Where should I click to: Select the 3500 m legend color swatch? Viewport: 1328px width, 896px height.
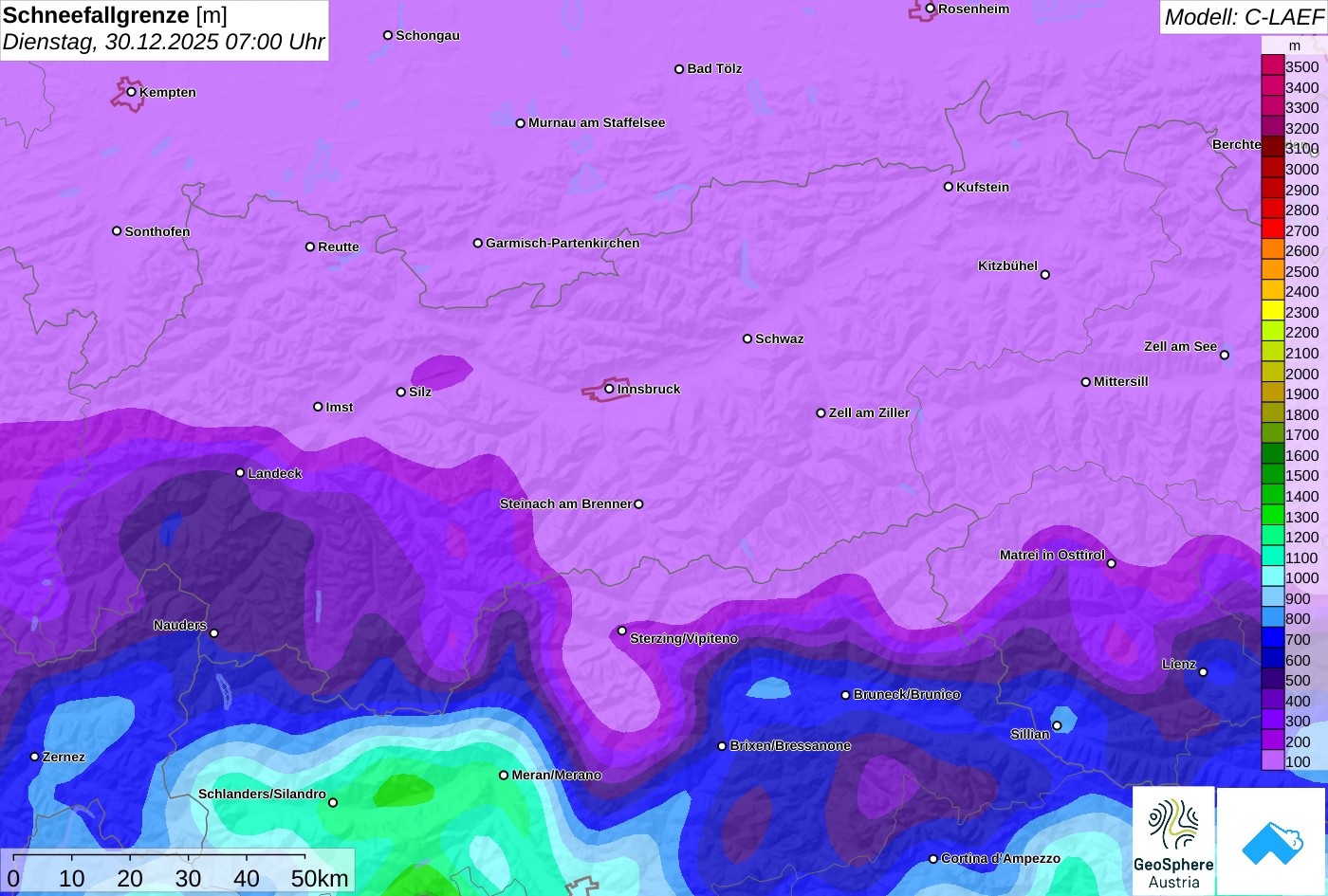[1273, 65]
